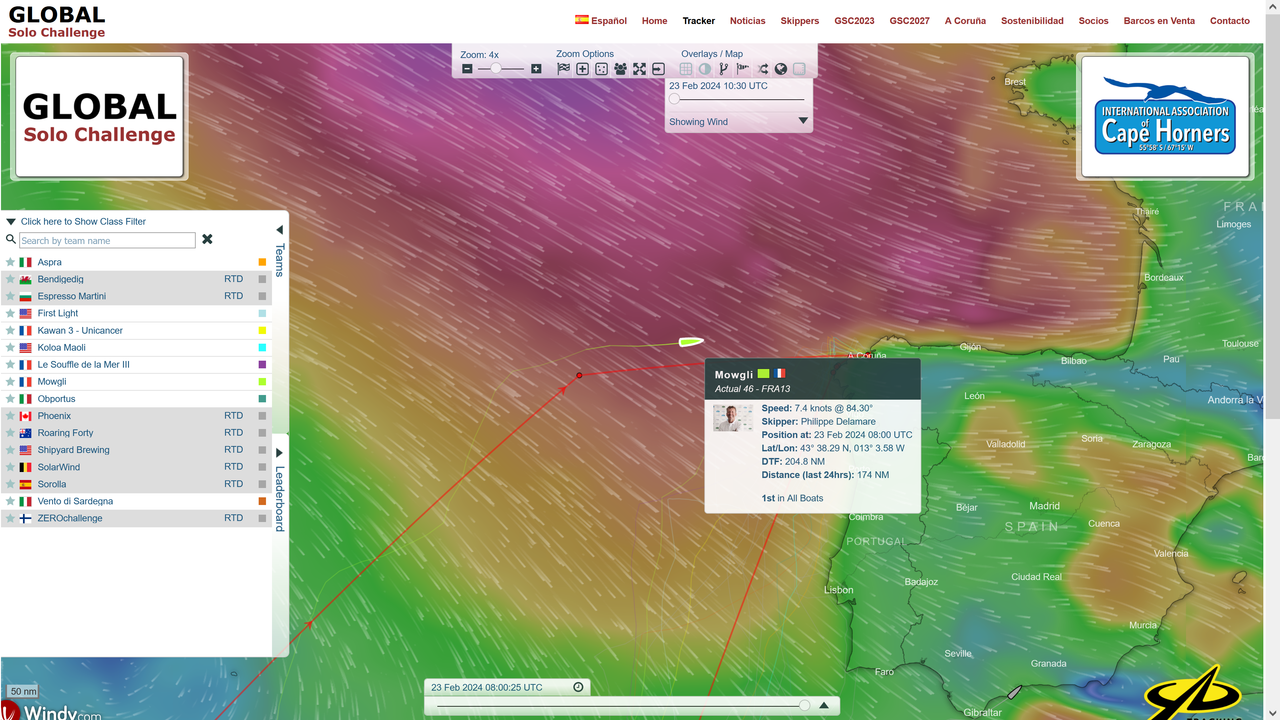Screen dimensions: 1280x720
Task: Select Espresso Martini in team list
Action: click(x=136, y=296)
